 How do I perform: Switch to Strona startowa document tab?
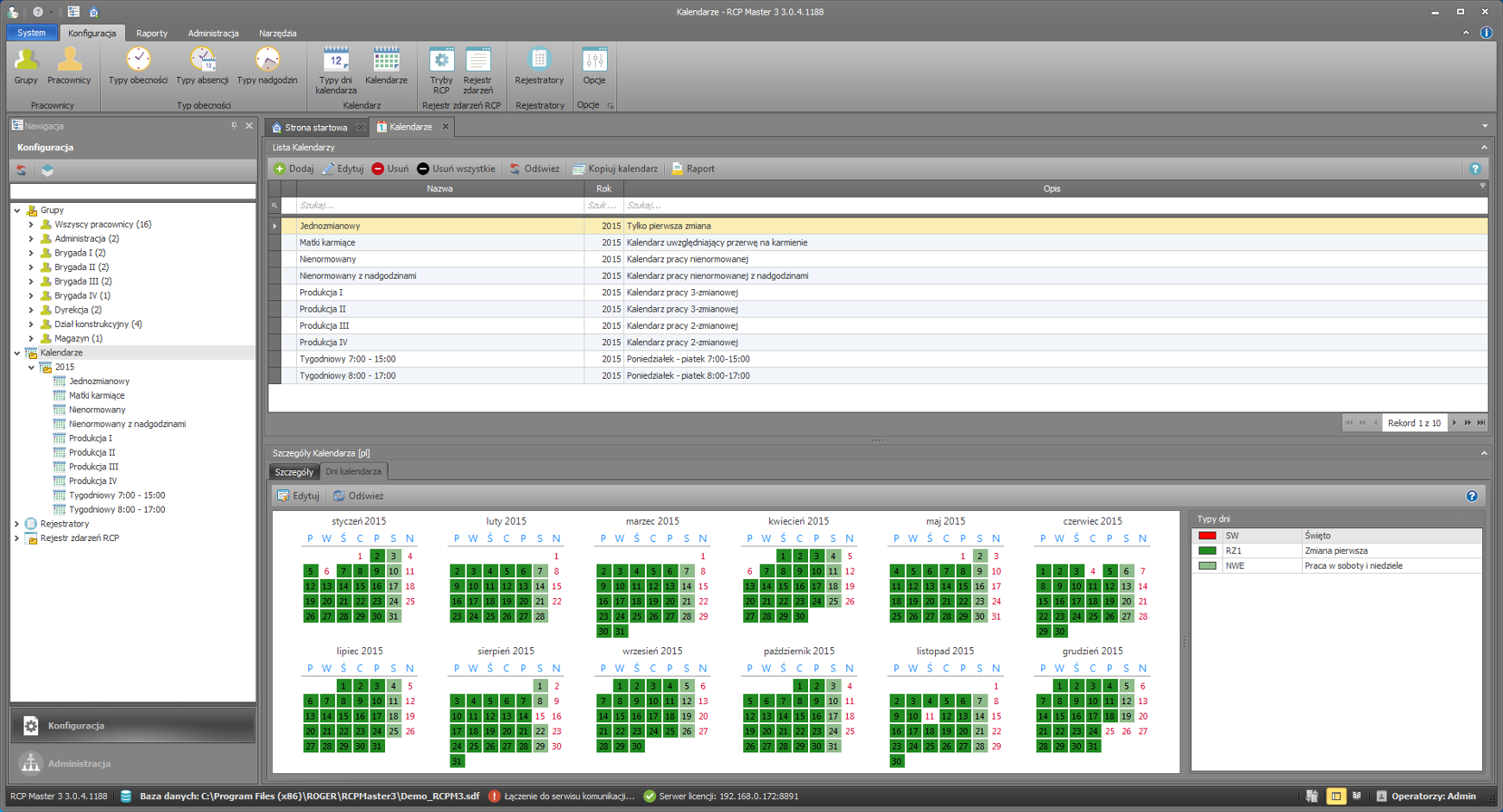[x=316, y=128]
